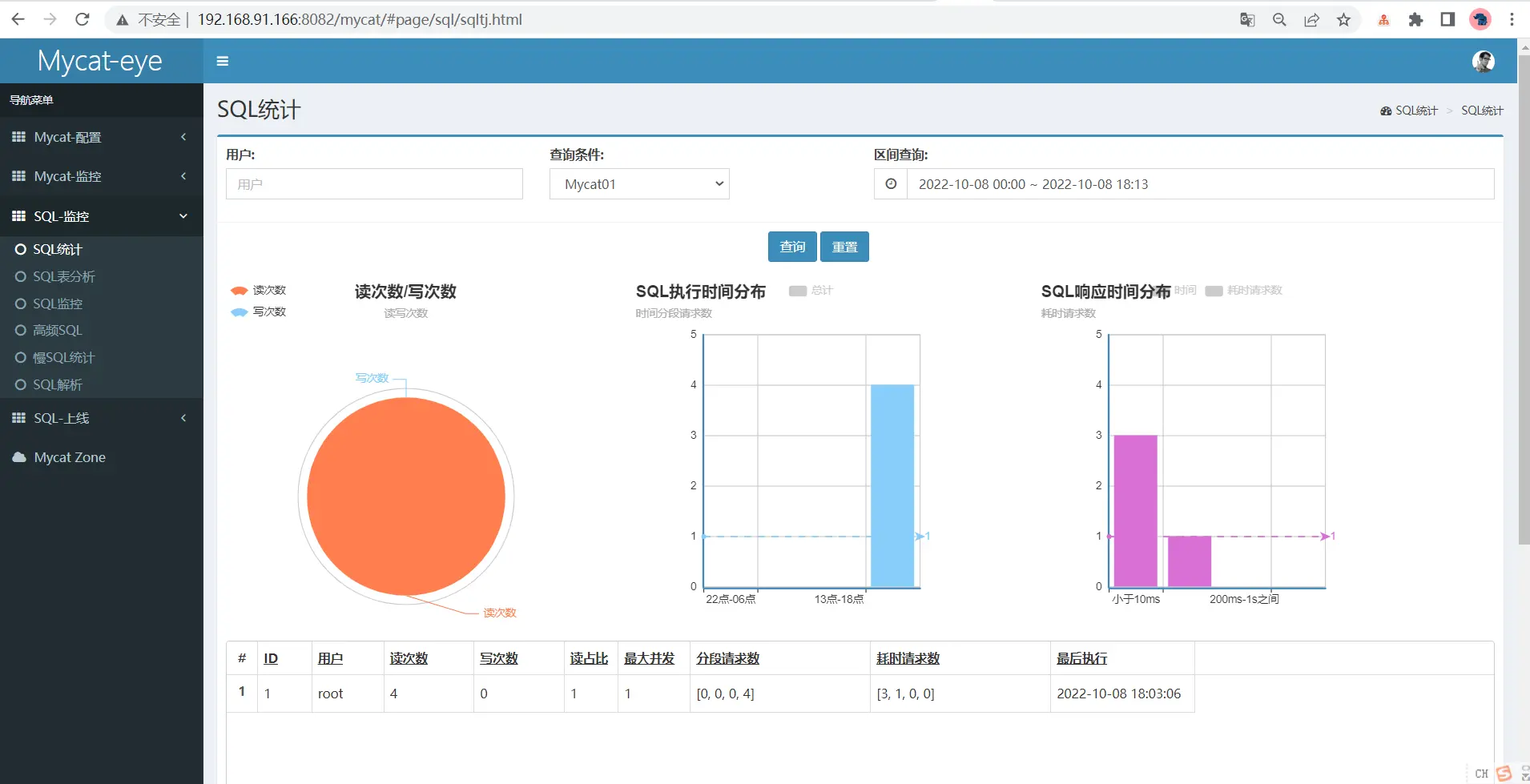Expand the Mycat-监控 menu
The image size is (1530, 784).
click(x=102, y=176)
